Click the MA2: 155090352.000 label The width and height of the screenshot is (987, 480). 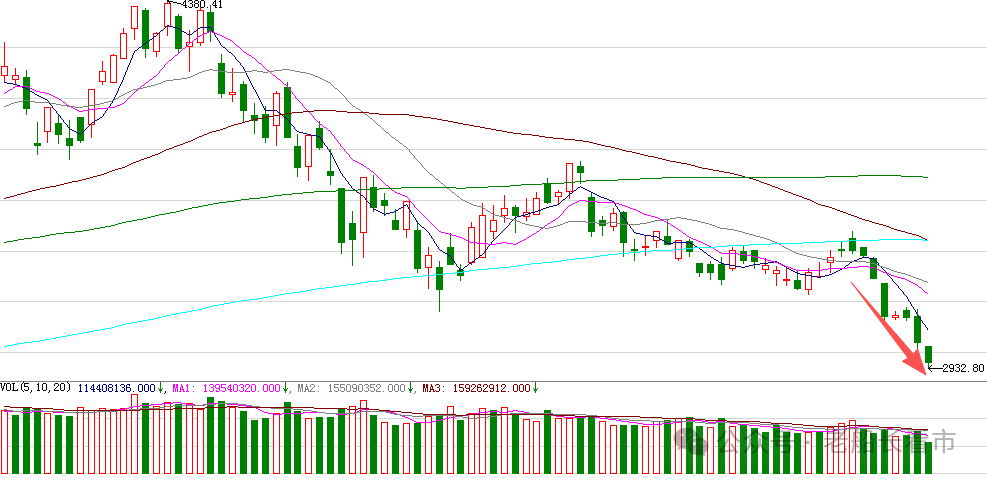(351, 388)
